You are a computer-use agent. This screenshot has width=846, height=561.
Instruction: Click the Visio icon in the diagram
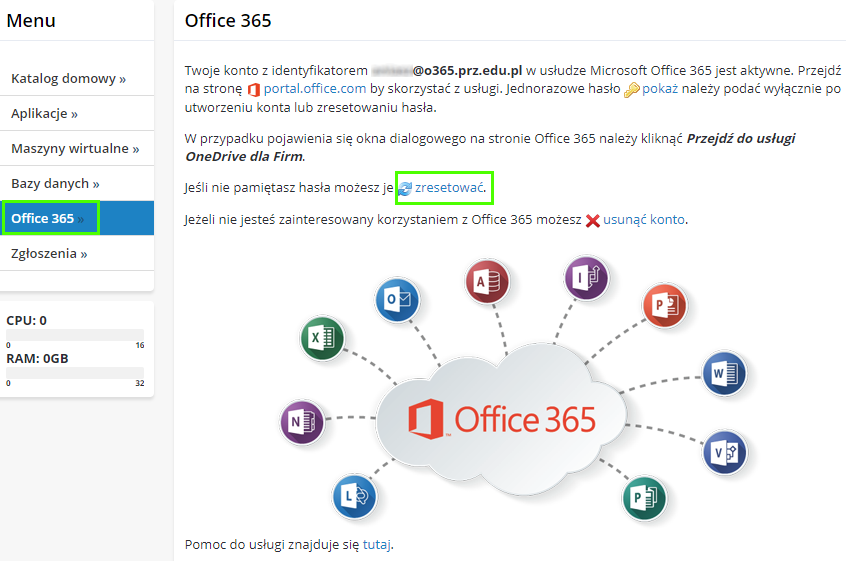coord(725,452)
